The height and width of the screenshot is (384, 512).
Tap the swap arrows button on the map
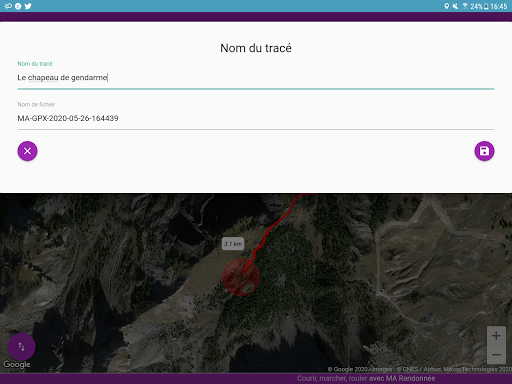click(22, 347)
